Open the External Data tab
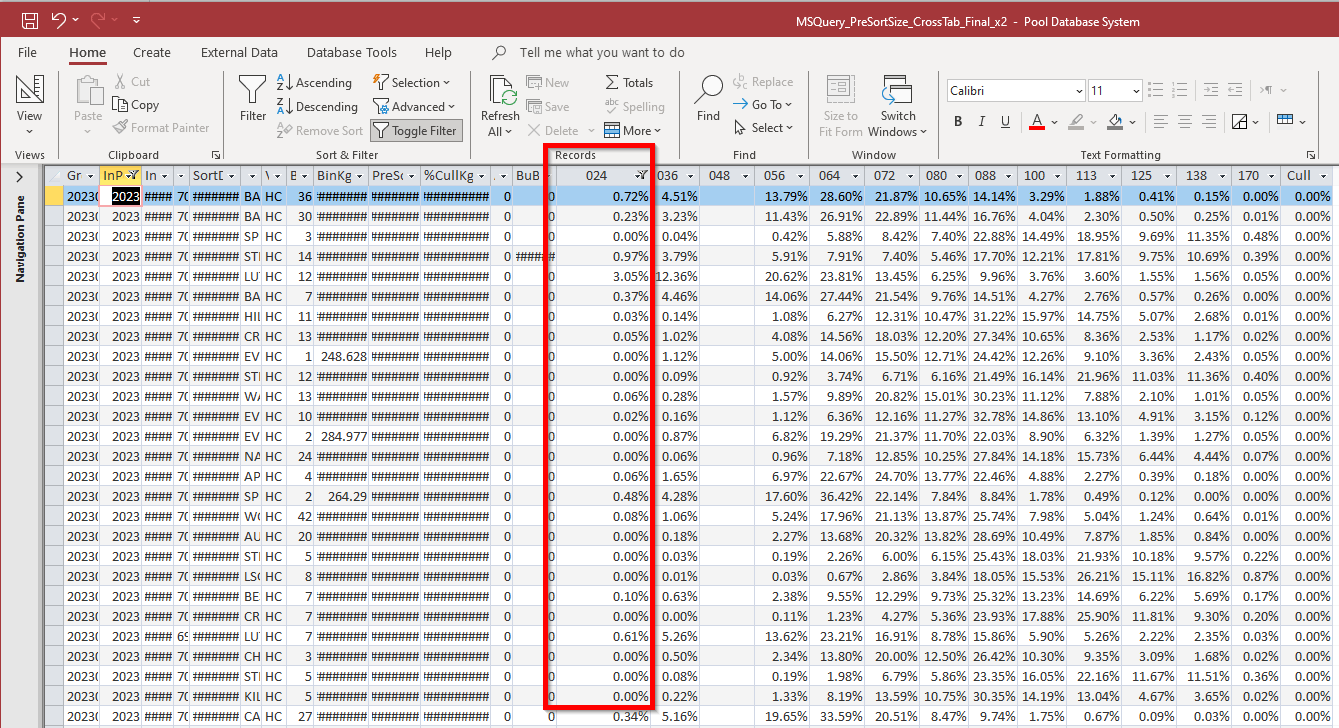The height and width of the screenshot is (728, 1339). click(239, 52)
